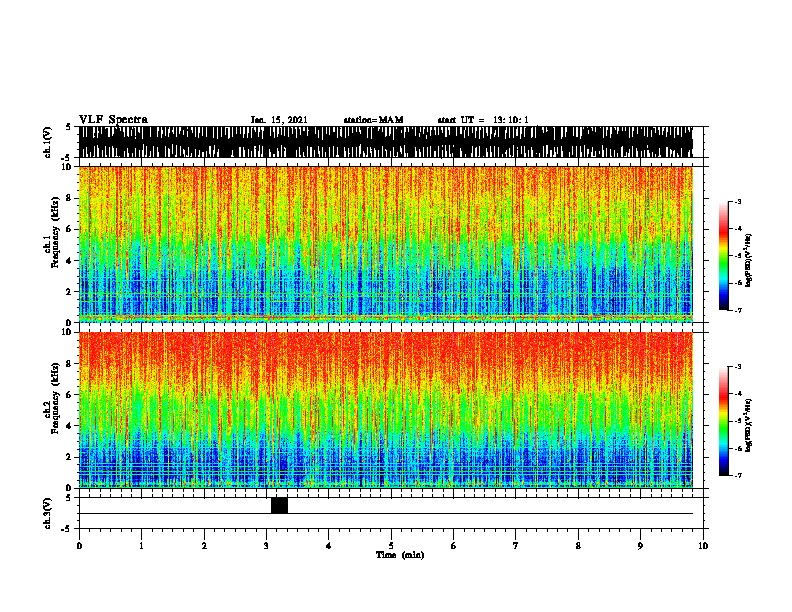
Task: Click time axis tick label "6"
Action: pyautogui.click(x=454, y=546)
